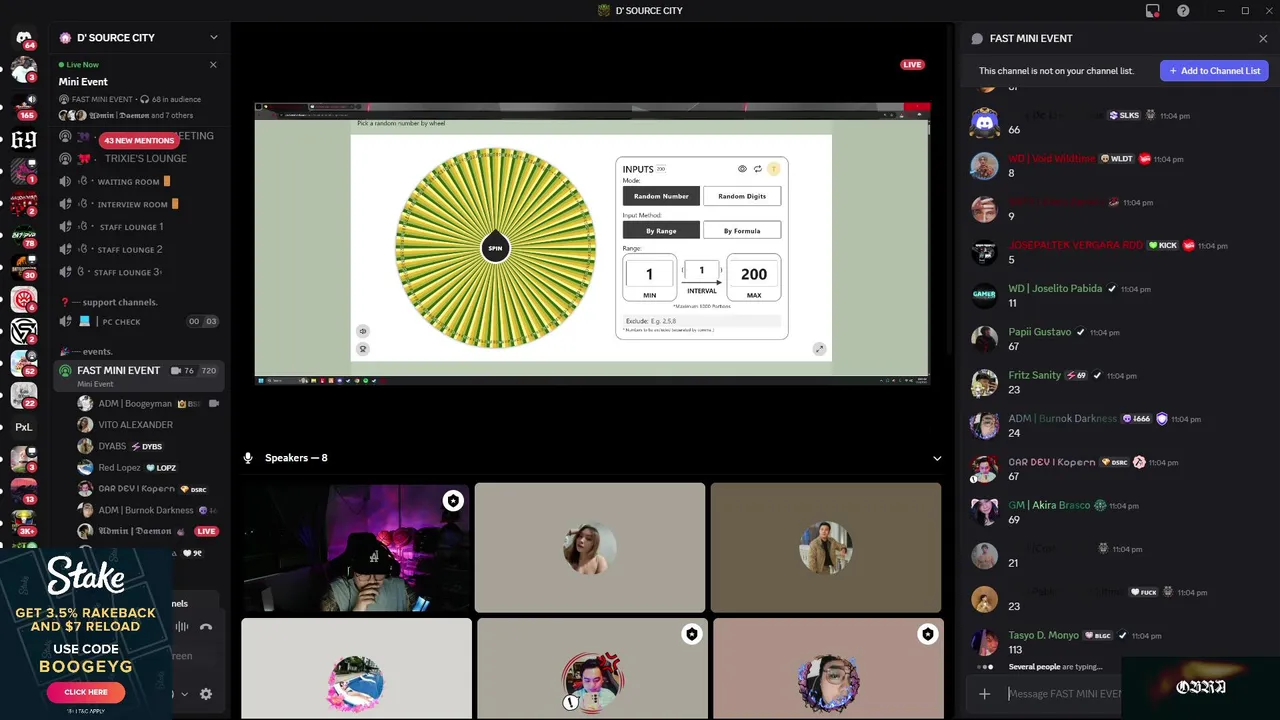Open WD | Joselito Pabida's profile name
1280x720 pixels.
tap(1055, 289)
